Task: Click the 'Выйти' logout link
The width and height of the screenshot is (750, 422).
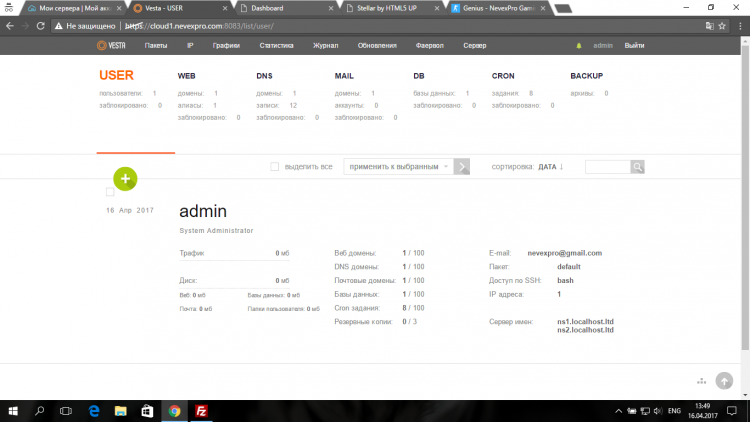Action: (x=634, y=46)
